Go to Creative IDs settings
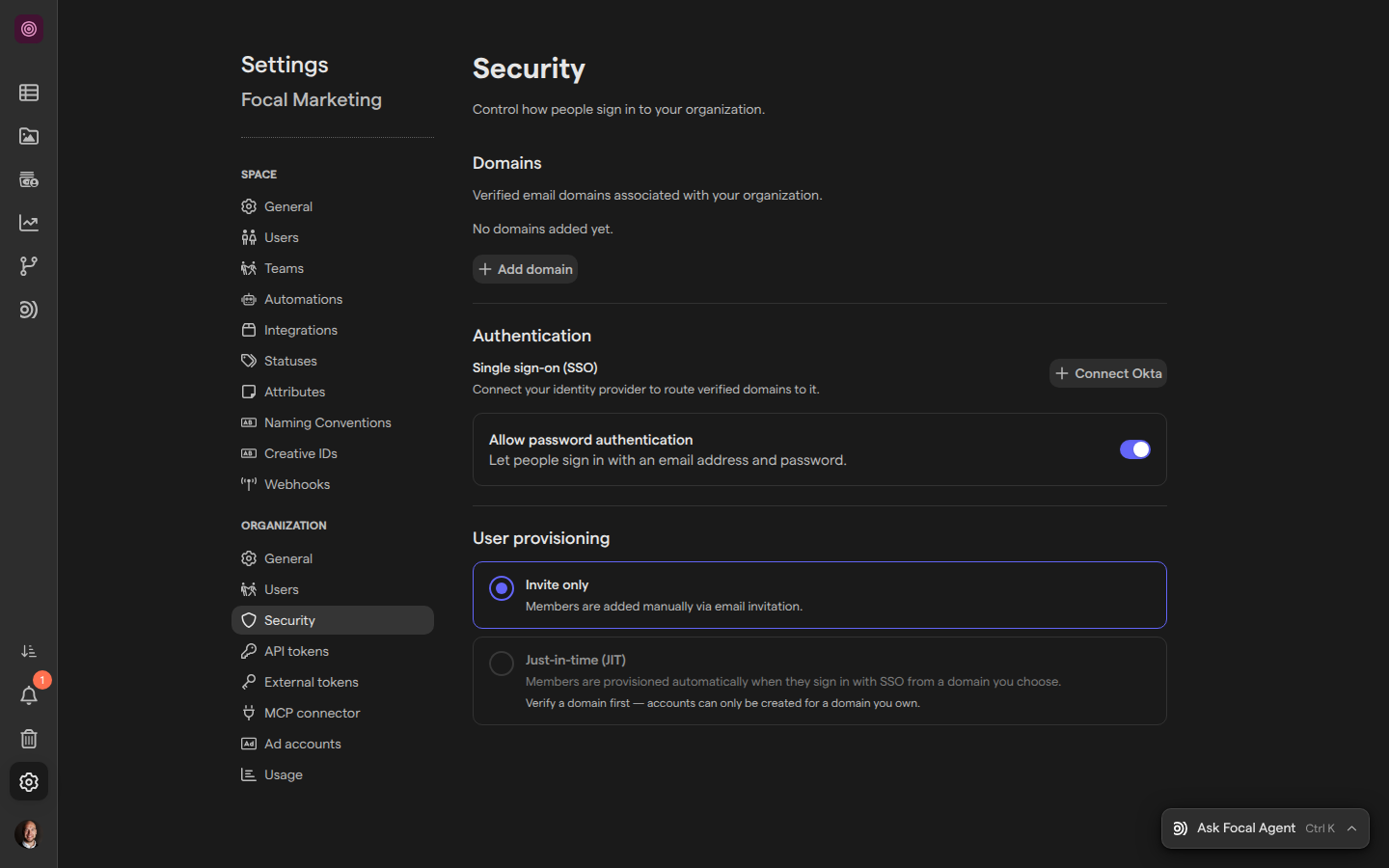 click(333, 453)
